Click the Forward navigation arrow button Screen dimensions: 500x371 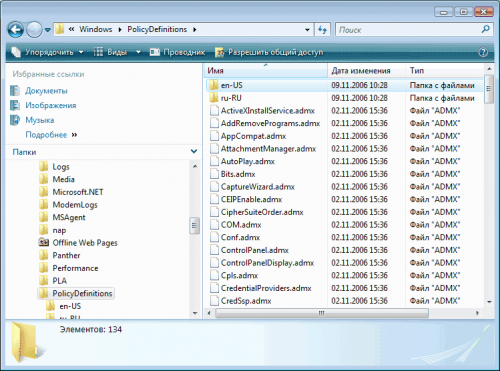(x=34, y=30)
